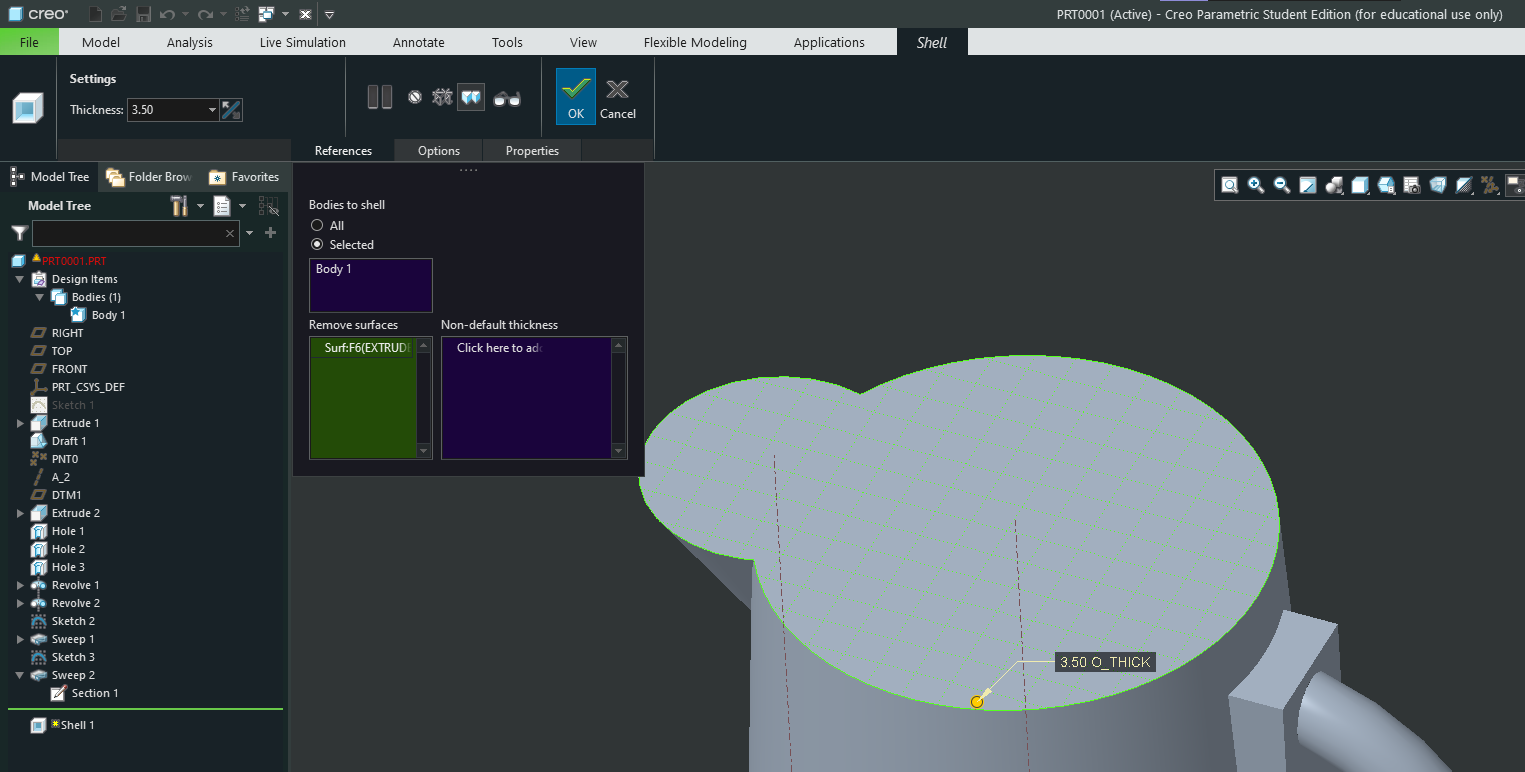This screenshot has height=772, width=1525.
Task: Pause the Shell feature tool
Action: point(379,97)
